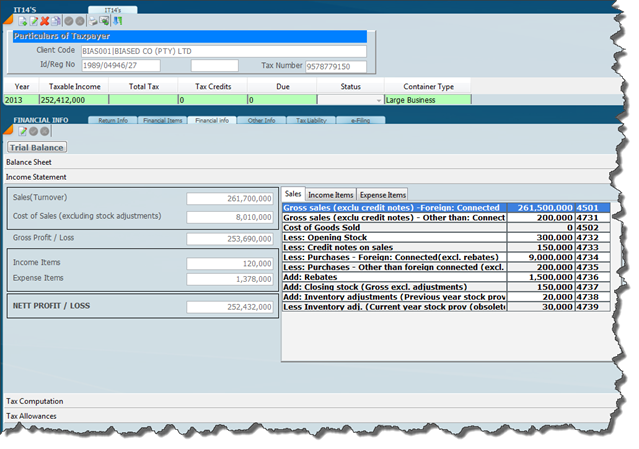
Task: Click the new record icon in top toolbar
Action: [23, 20]
